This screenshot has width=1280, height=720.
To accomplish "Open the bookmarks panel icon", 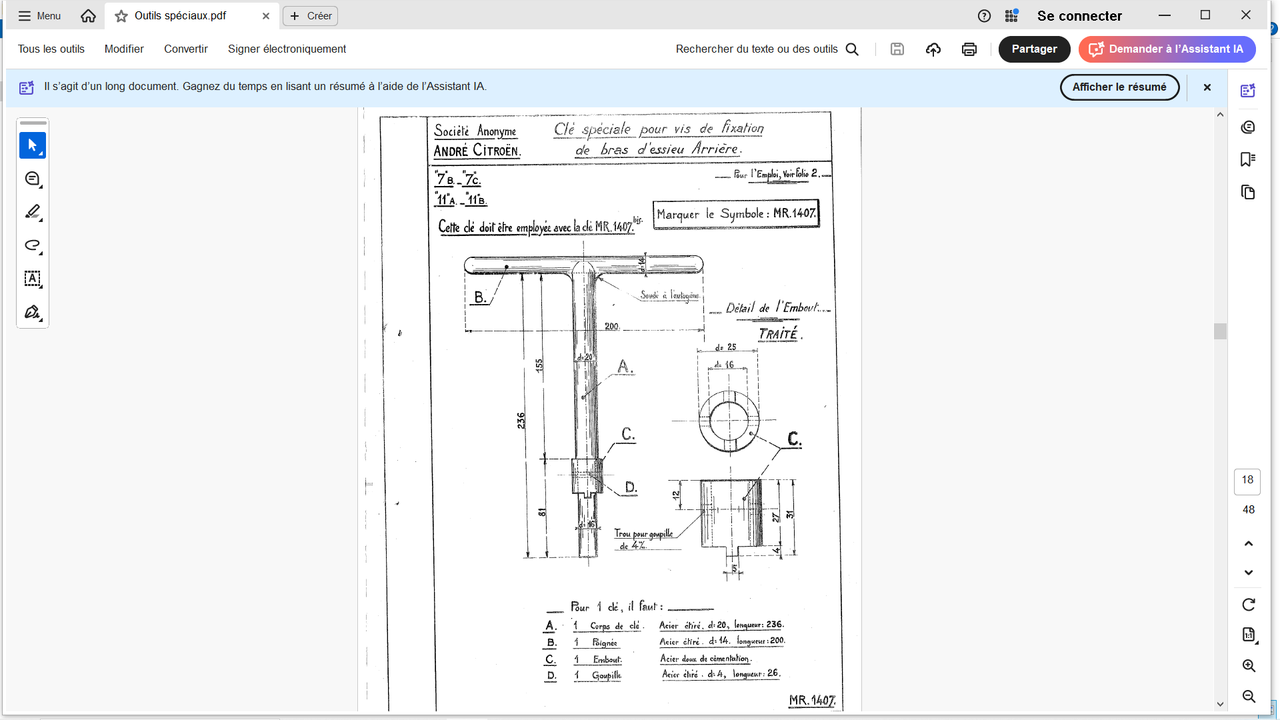I will 1248,159.
